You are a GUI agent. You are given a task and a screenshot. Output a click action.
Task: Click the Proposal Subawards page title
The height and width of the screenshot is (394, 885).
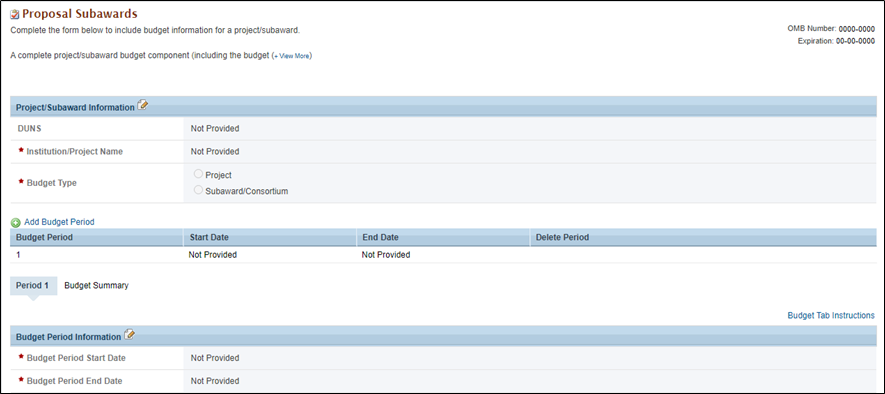80,13
